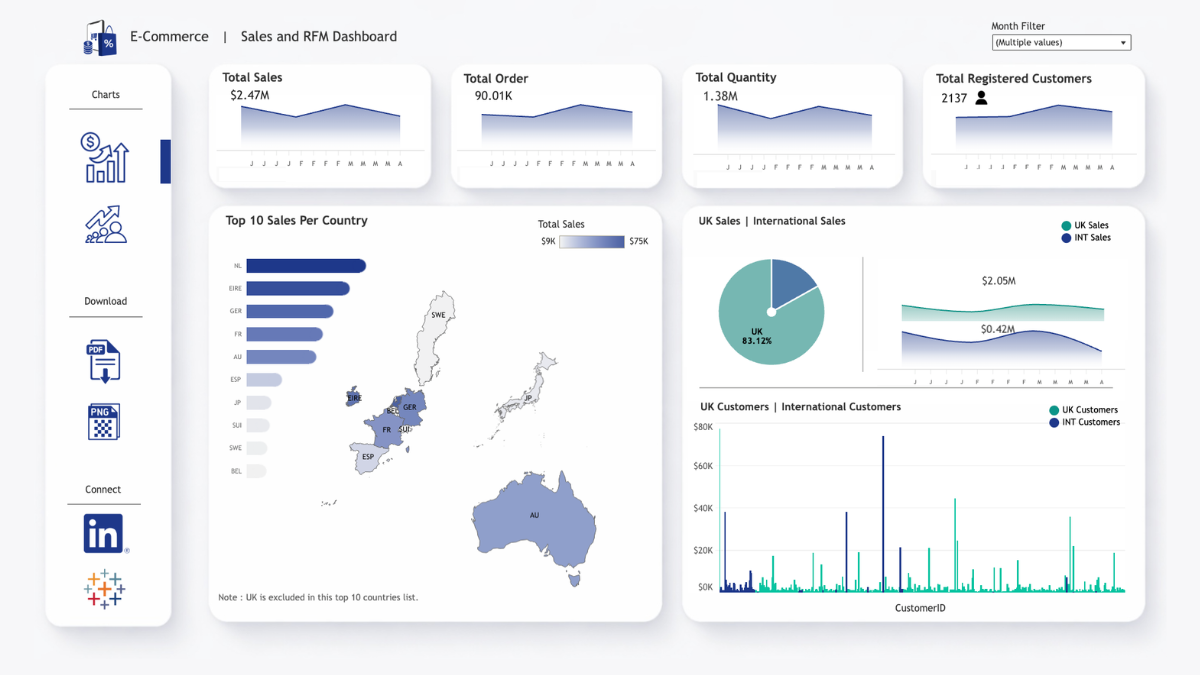The width and height of the screenshot is (1200, 675).
Task: Toggle INT Sales in the legend
Action: [1083, 239]
